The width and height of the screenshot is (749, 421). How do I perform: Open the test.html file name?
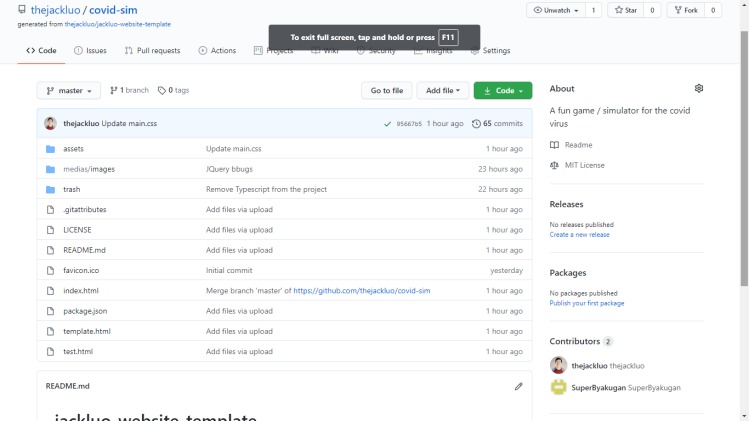[78, 352]
